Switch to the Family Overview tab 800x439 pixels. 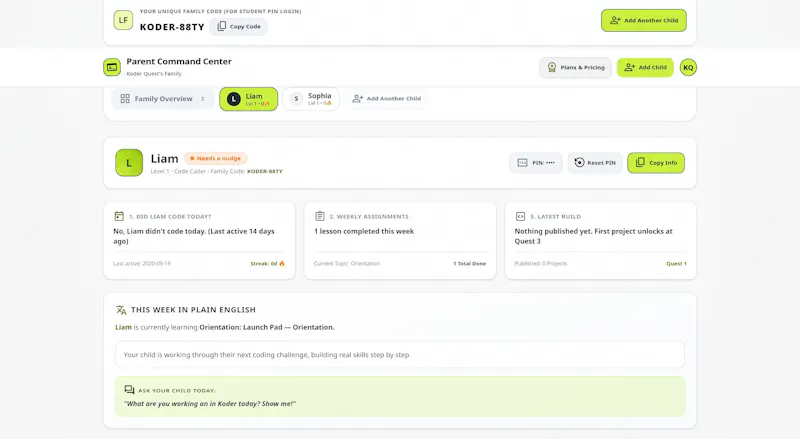162,99
